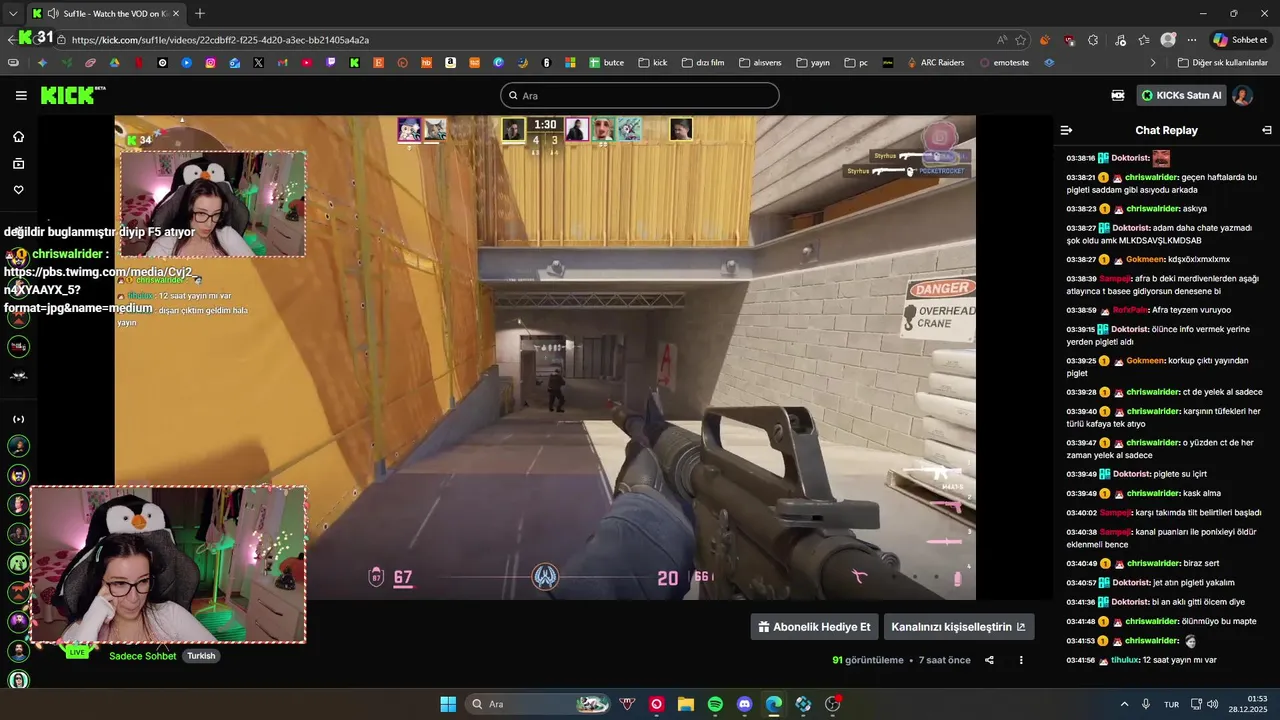1280x720 pixels.
Task: Open the live broadcast icon in sidebar
Action: pyautogui.click(x=18, y=419)
